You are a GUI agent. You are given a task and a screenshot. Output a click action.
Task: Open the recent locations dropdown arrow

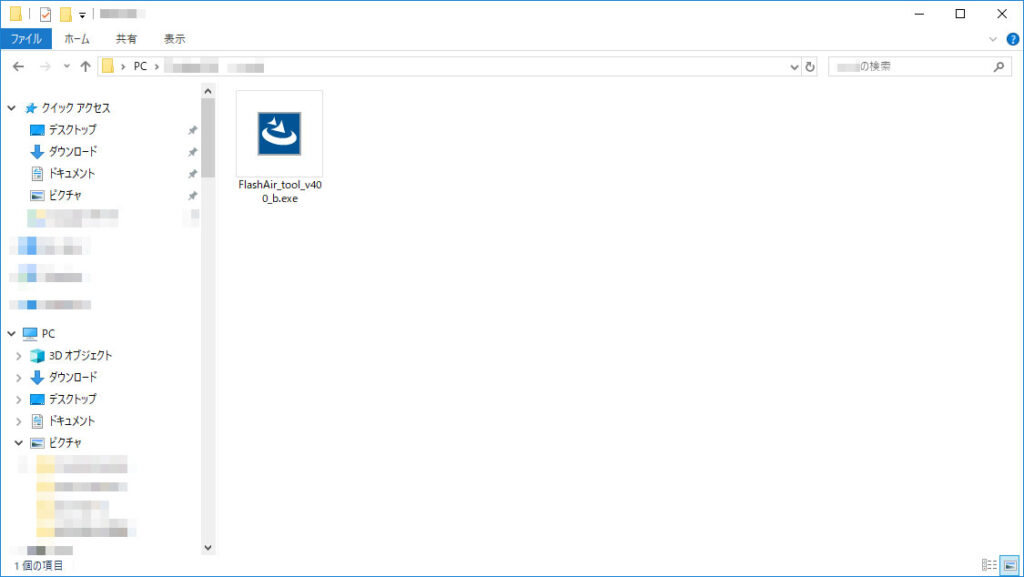(x=67, y=67)
